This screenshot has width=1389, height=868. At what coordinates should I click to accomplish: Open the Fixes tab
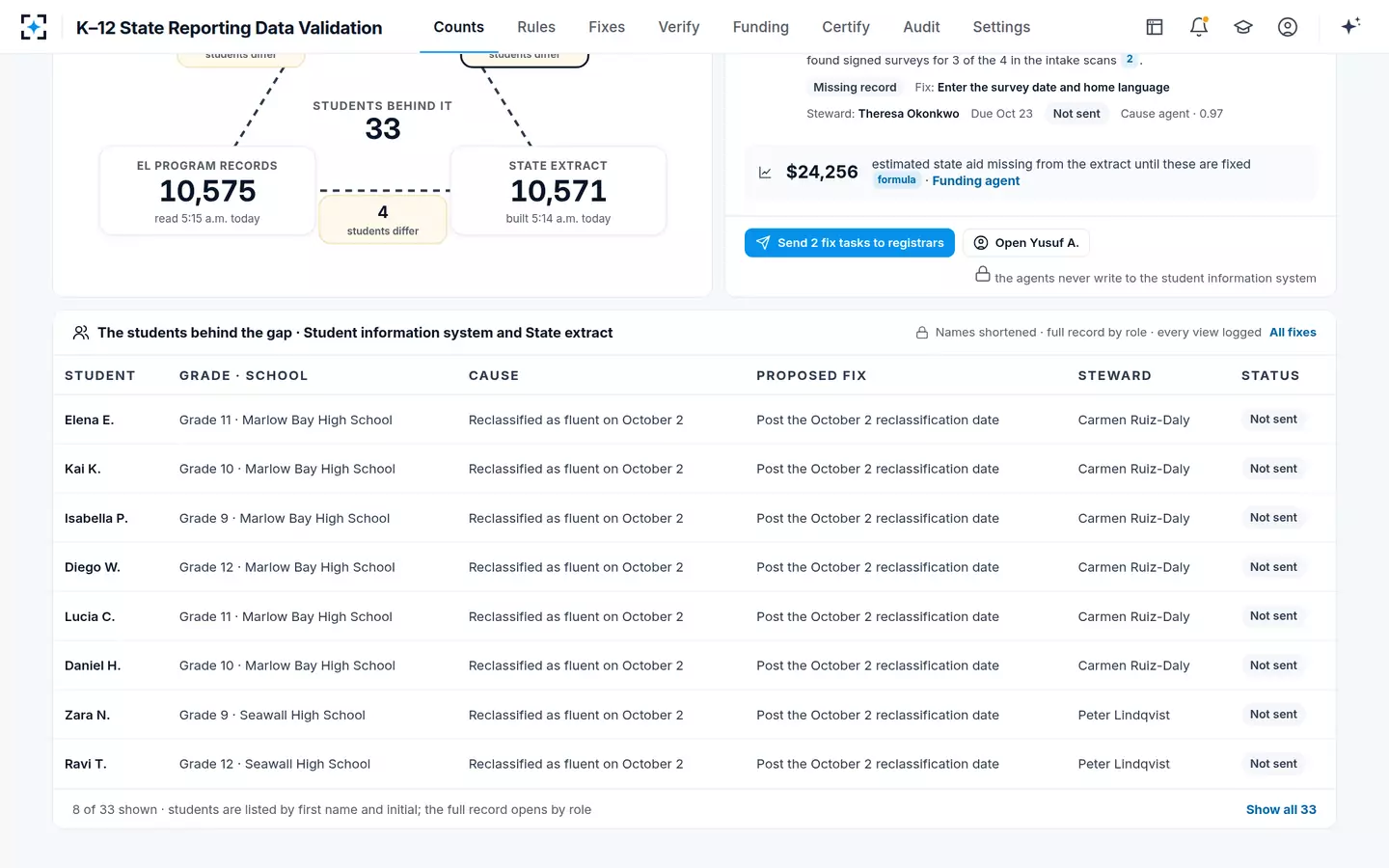607,27
